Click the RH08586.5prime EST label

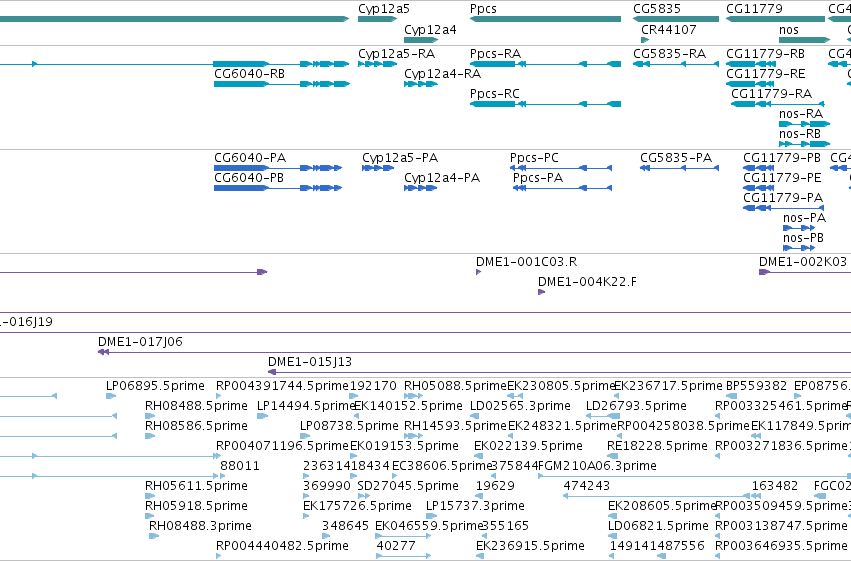point(196,426)
